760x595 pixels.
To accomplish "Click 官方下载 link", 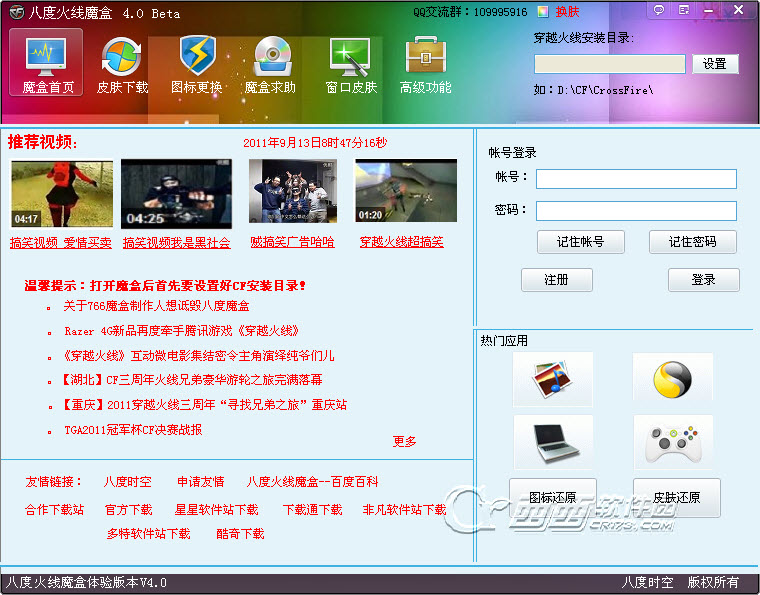I will coord(128,510).
